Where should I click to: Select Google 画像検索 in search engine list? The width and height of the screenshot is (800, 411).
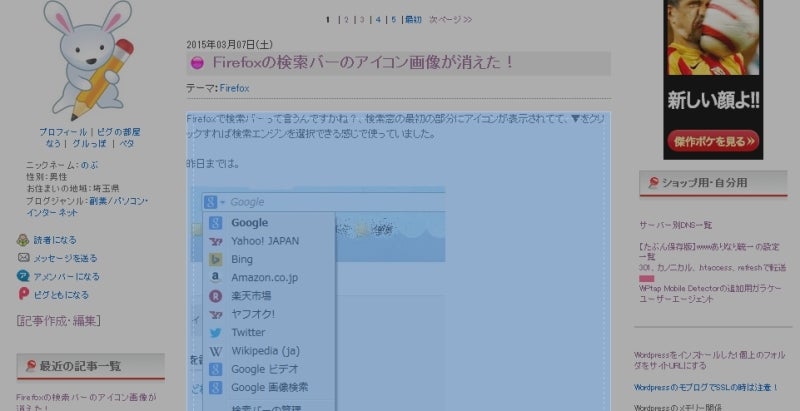click(269, 388)
